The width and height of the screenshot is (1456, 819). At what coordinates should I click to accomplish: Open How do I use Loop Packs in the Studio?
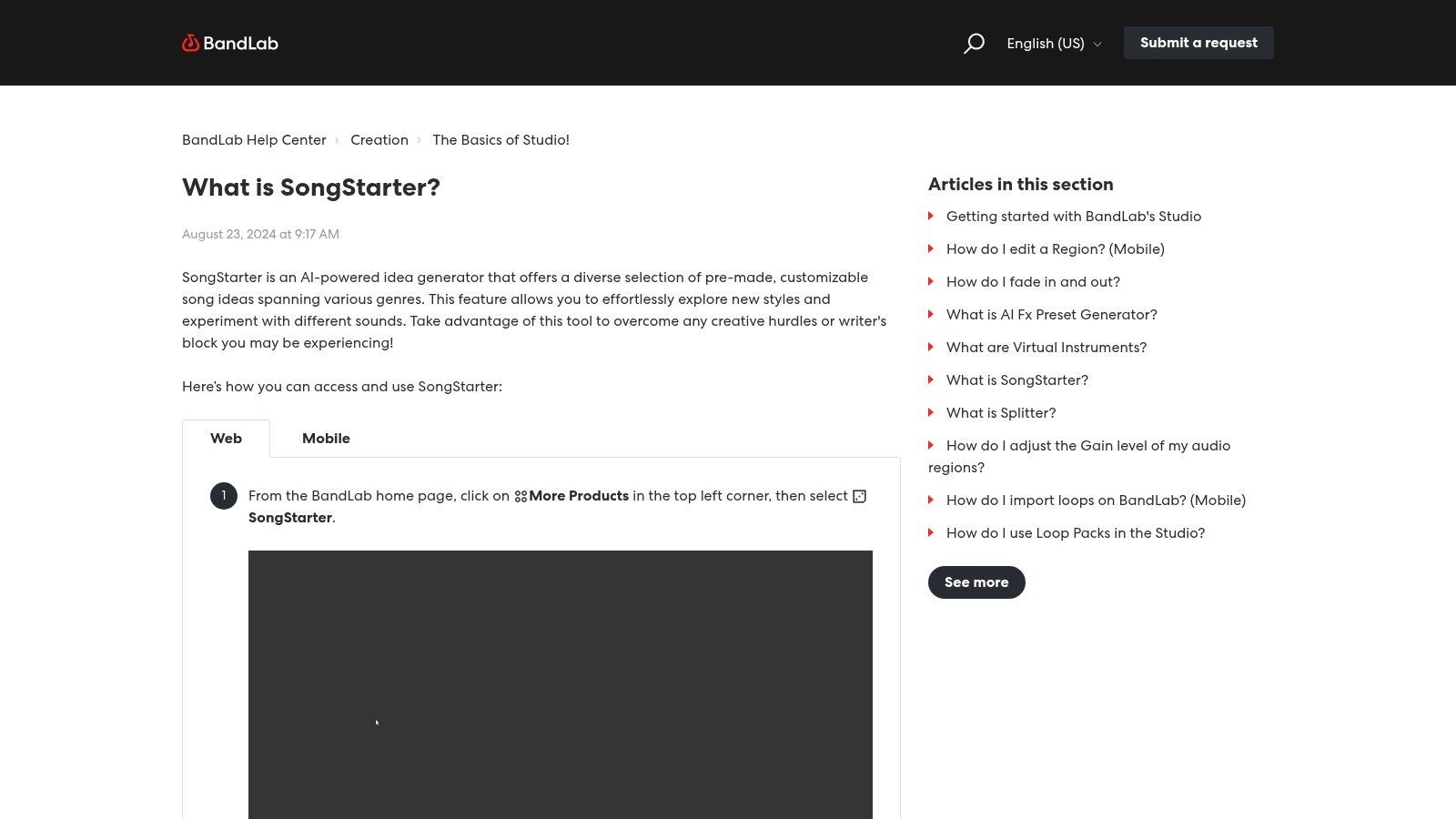tap(1076, 532)
